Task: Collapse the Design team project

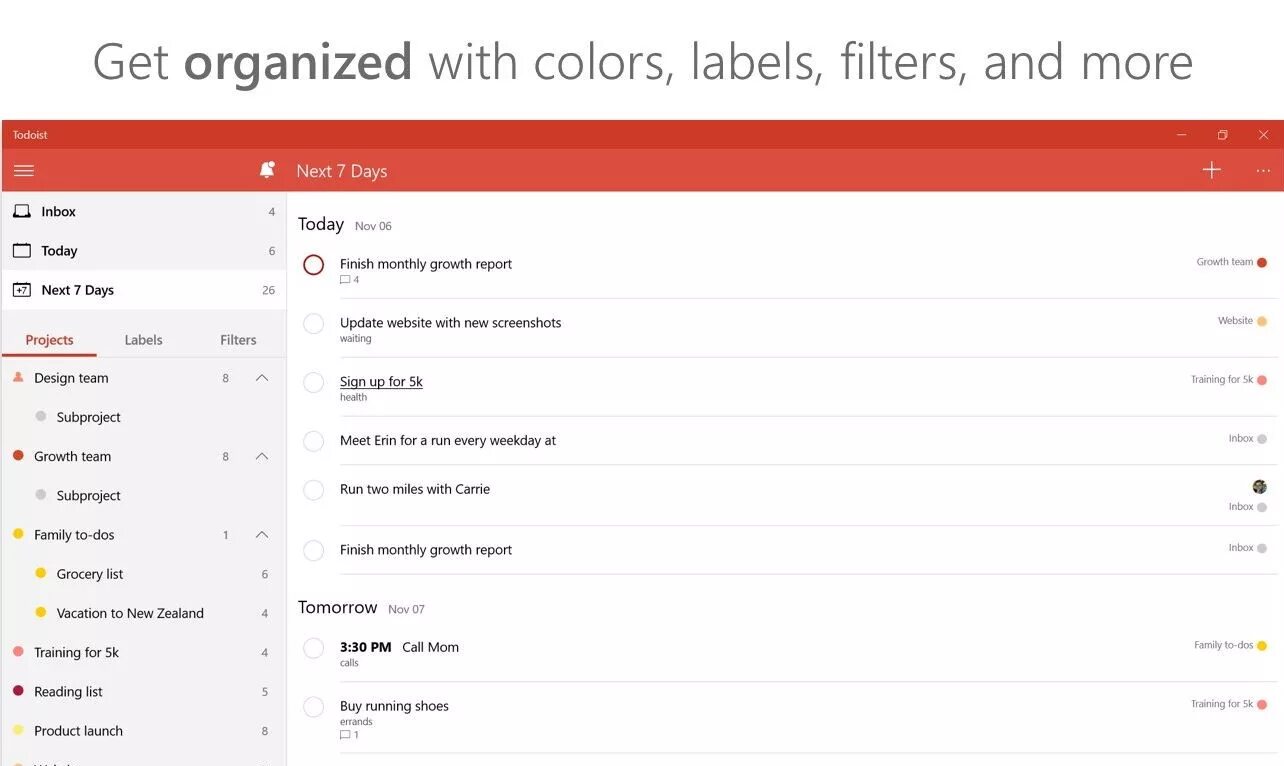Action: point(262,378)
